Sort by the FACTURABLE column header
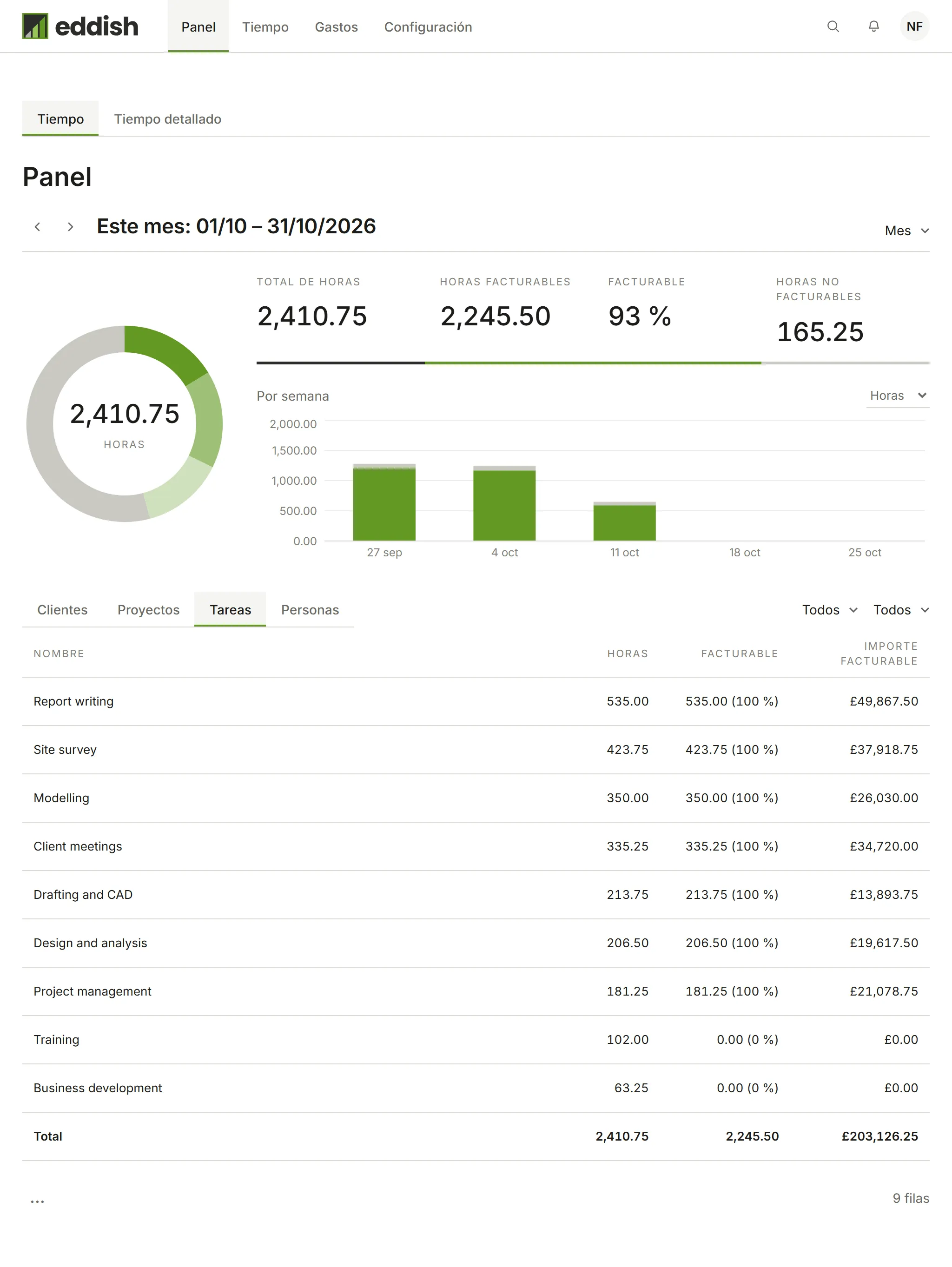The width and height of the screenshot is (952, 1267). point(740,653)
